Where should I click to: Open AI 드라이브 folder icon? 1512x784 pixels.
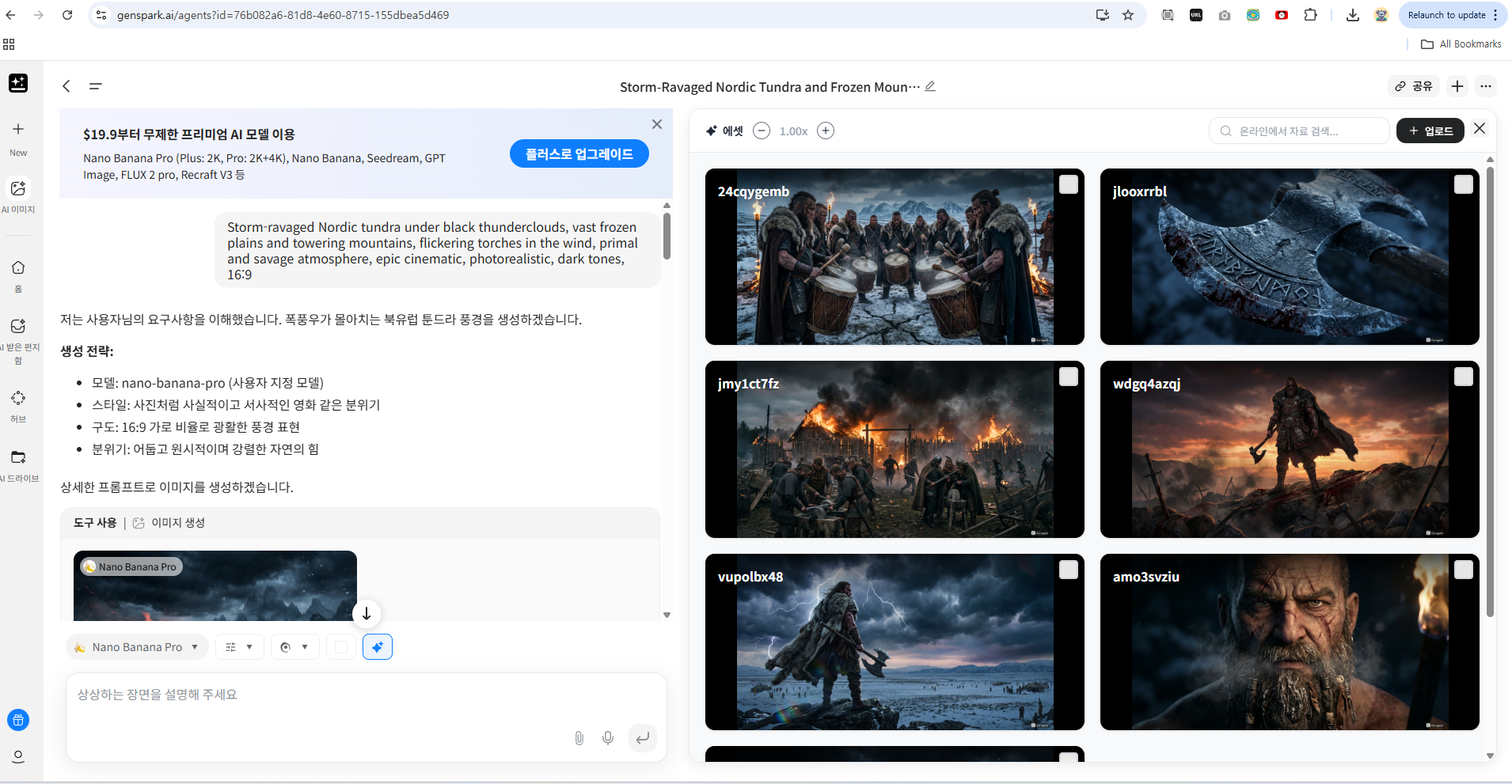tap(18, 457)
